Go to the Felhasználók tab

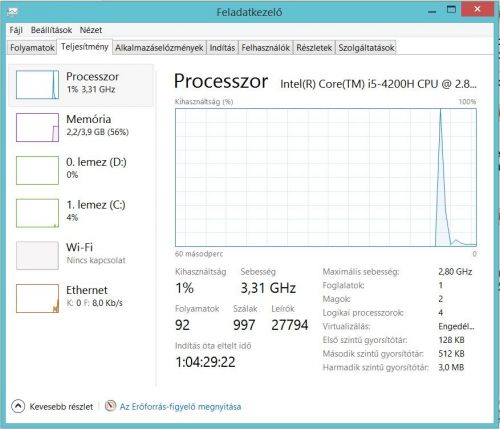265,48
